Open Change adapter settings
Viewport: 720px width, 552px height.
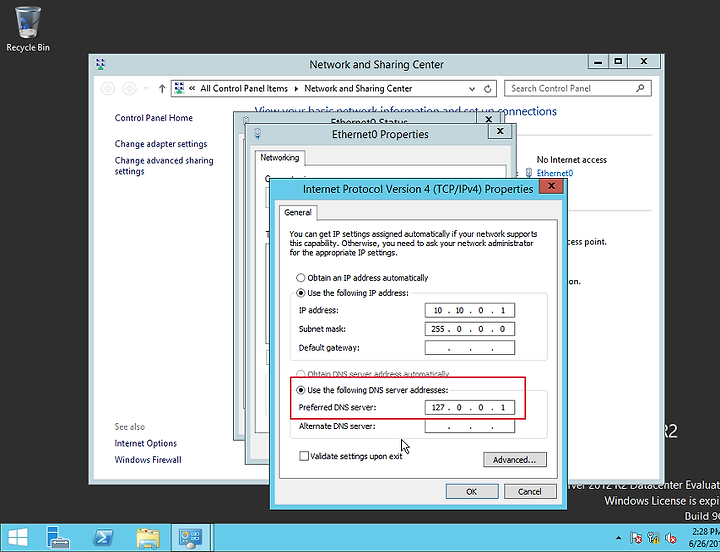pyautogui.click(x=161, y=144)
